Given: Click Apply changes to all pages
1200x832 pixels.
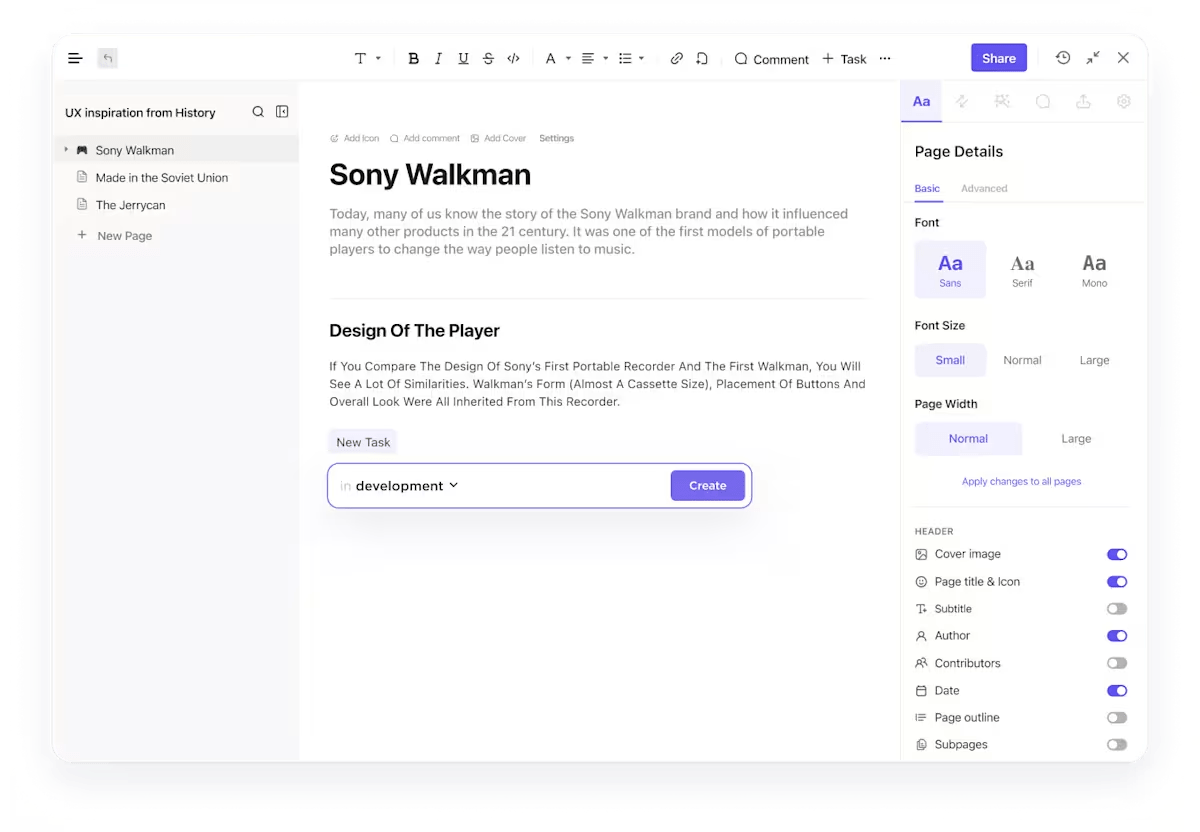Looking at the screenshot, I should click(1021, 481).
